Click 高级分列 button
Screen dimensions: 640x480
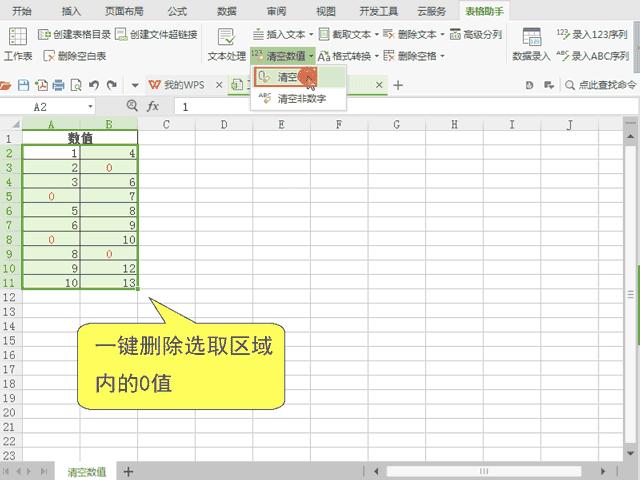476,34
